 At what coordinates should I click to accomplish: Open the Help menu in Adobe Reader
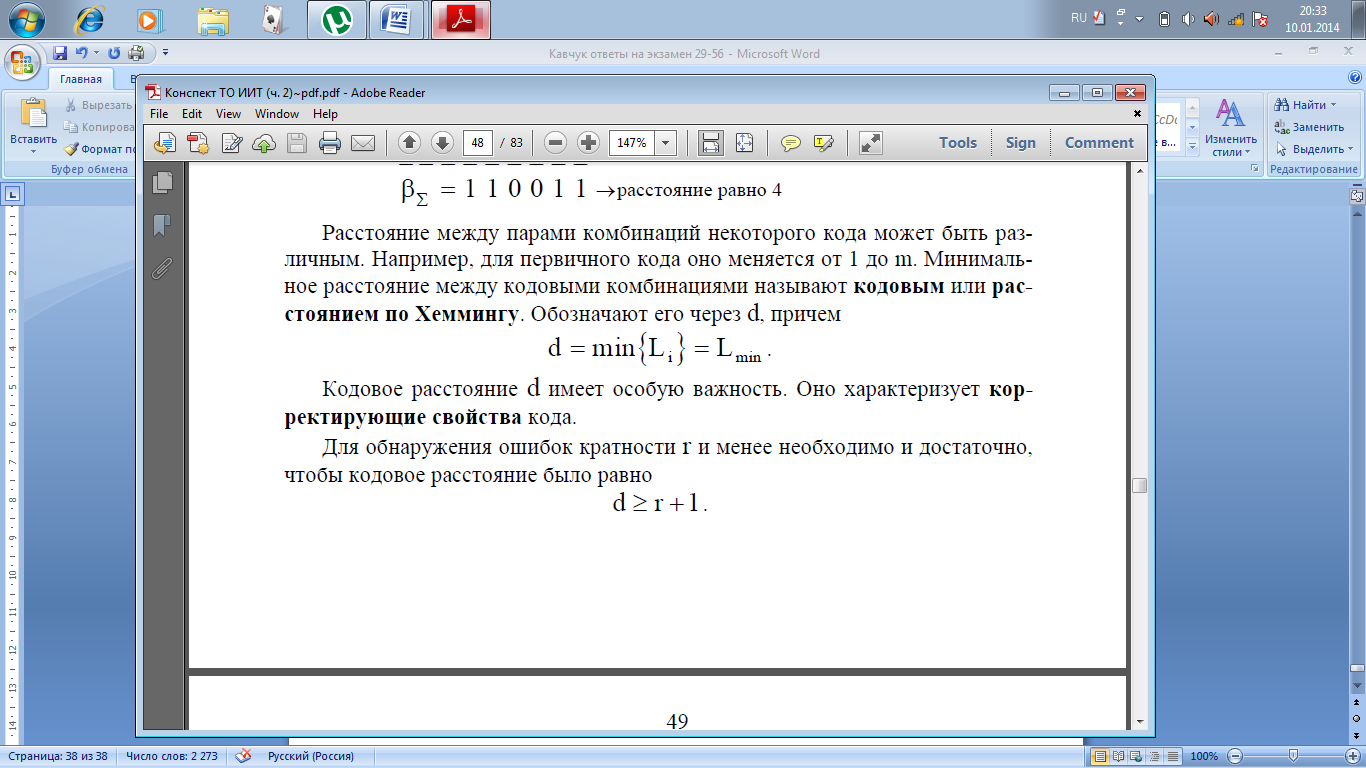coord(326,114)
